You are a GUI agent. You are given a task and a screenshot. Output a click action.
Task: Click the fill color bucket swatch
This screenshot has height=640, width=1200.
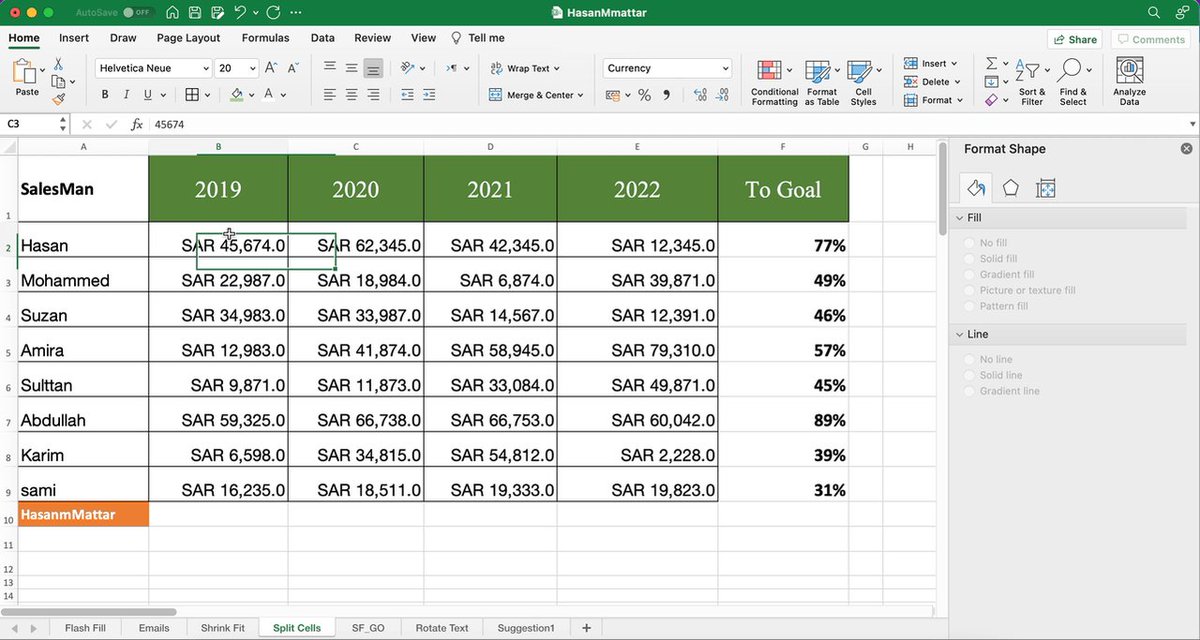pyautogui.click(x=236, y=95)
